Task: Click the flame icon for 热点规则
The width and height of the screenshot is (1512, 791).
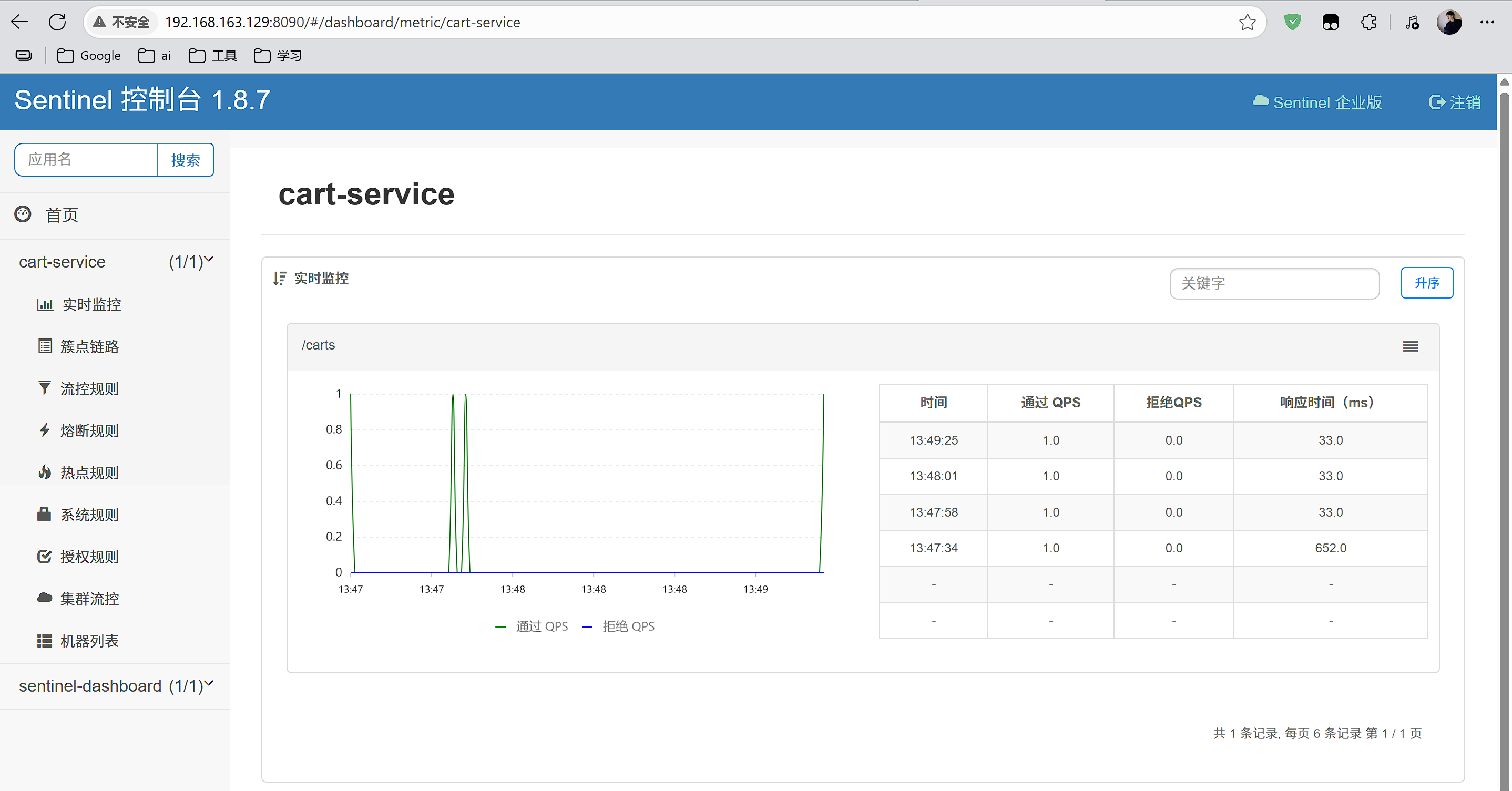Action: [x=45, y=472]
